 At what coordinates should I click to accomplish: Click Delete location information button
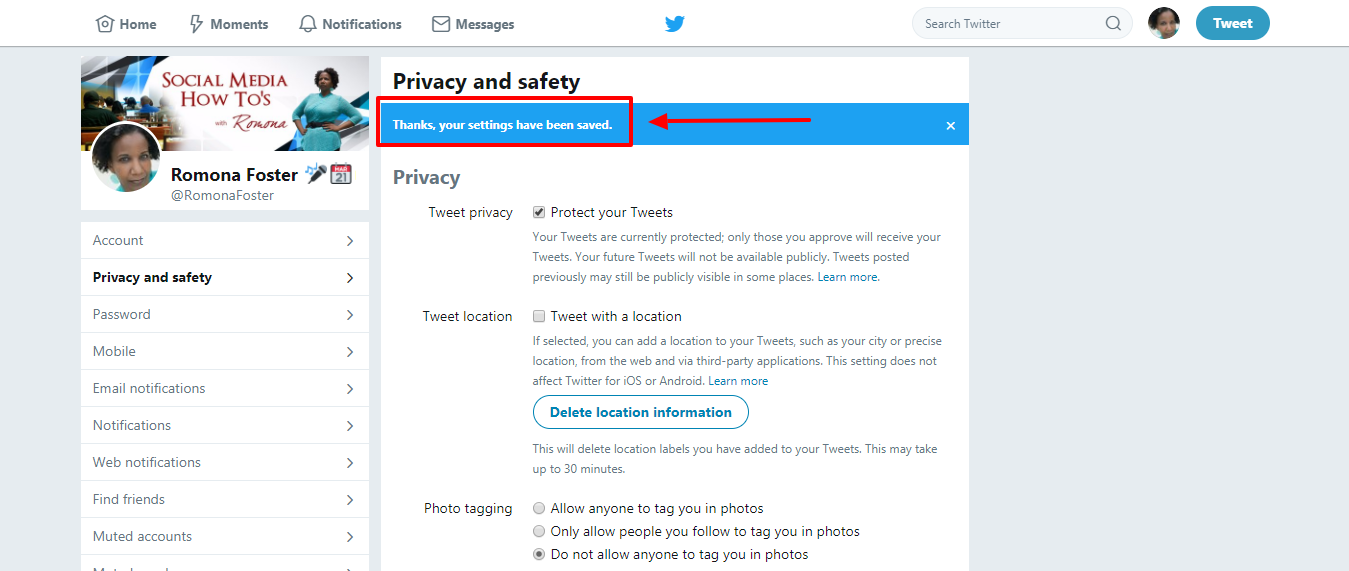pos(641,412)
